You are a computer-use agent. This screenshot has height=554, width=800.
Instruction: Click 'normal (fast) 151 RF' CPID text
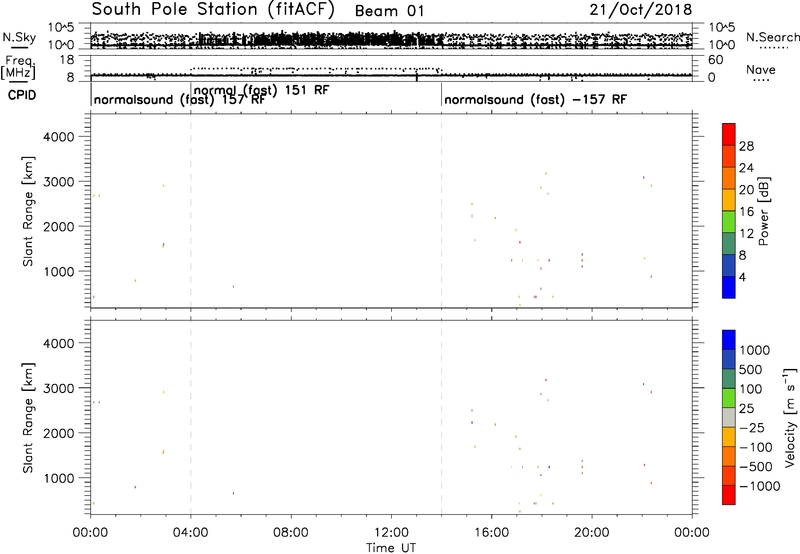coord(262,90)
